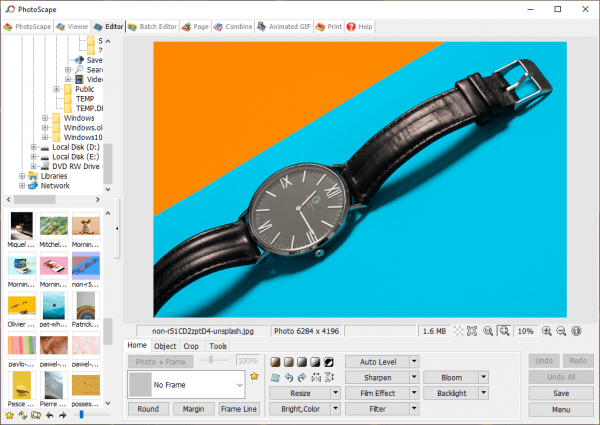Click the Frame Line button
The width and height of the screenshot is (600, 425).
pyautogui.click(x=239, y=409)
